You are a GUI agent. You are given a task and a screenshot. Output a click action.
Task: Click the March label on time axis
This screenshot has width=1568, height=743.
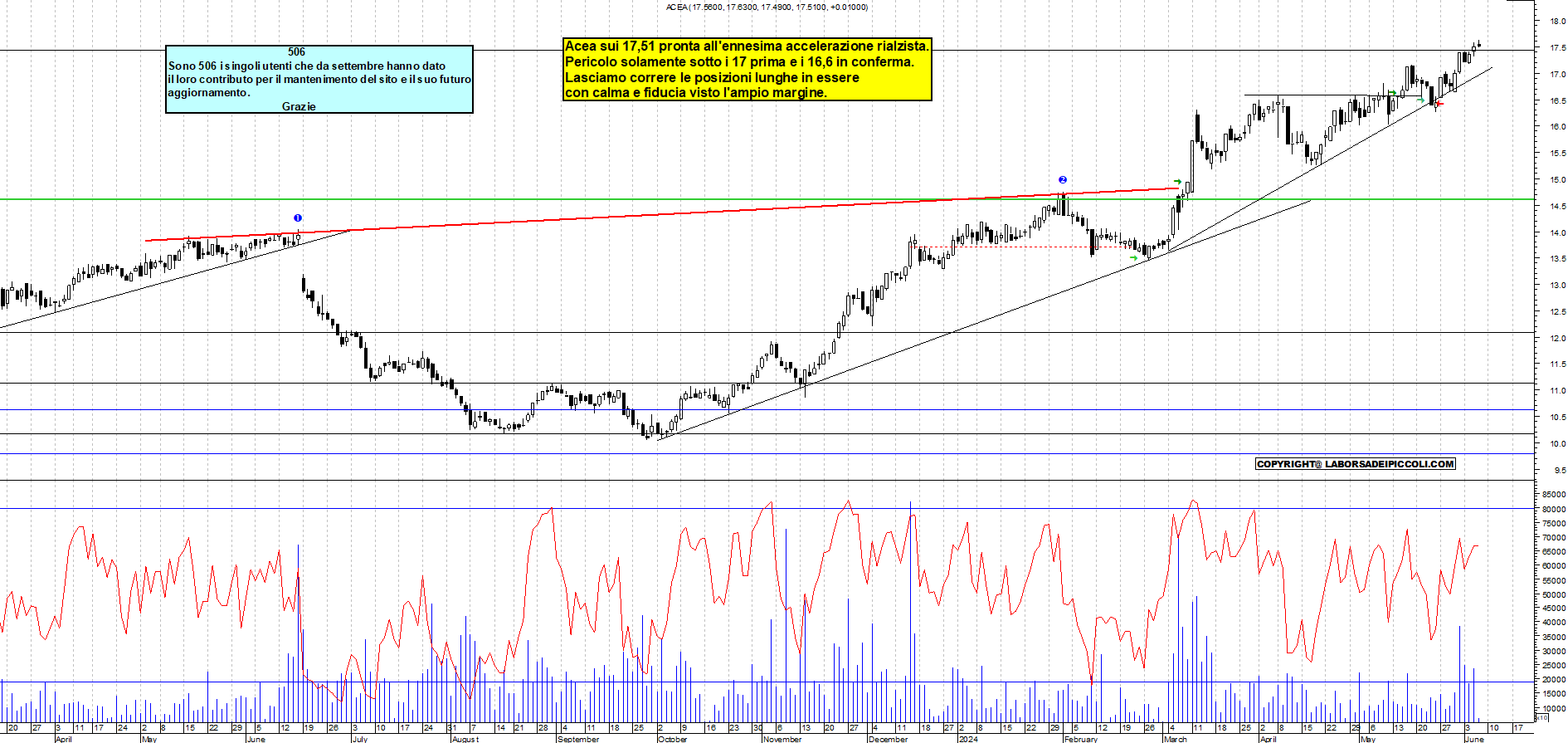(1175, 739)
